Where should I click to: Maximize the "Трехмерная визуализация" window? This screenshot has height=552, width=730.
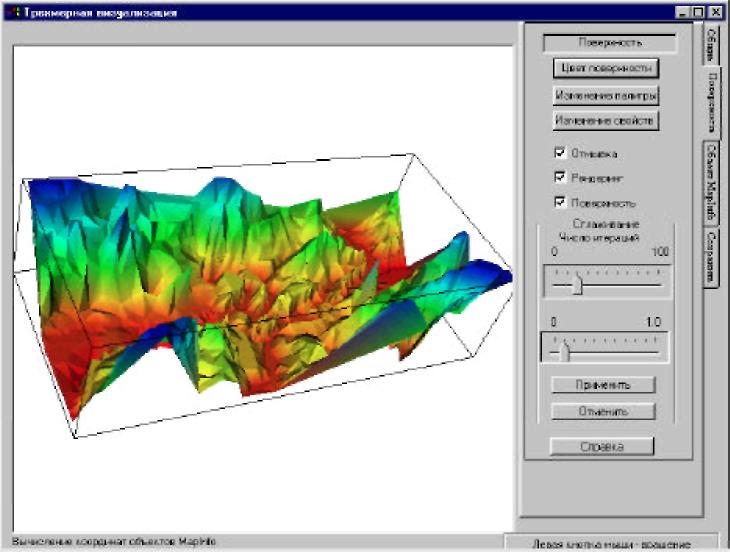698,13
